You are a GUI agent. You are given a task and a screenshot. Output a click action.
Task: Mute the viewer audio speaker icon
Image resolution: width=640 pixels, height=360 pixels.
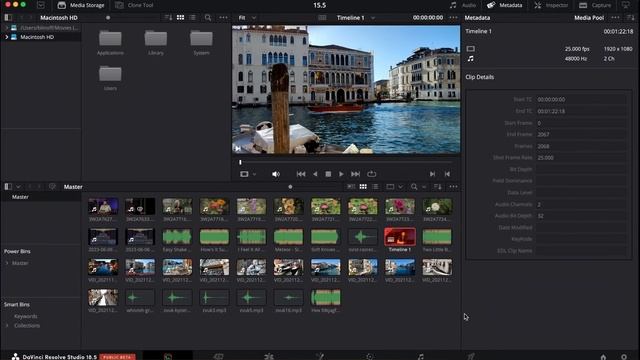click(276, 174)
